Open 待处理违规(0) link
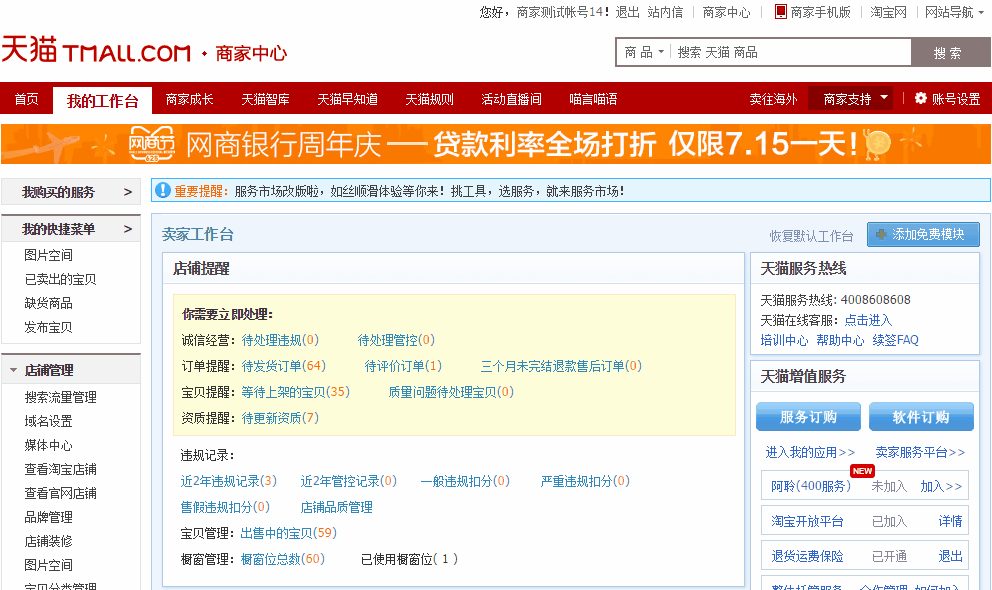Screen dimensions: 992x590 click(280, 340)
